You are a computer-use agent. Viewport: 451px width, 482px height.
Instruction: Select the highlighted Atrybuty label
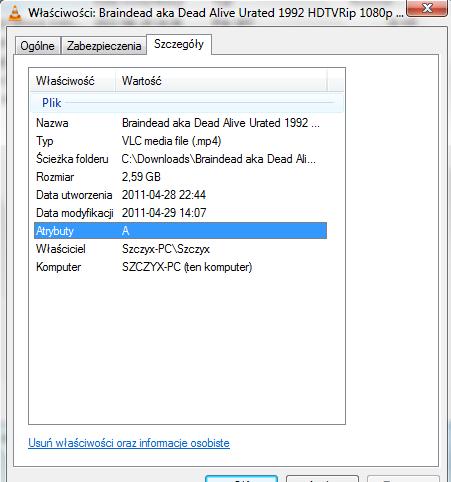[55, 231]
